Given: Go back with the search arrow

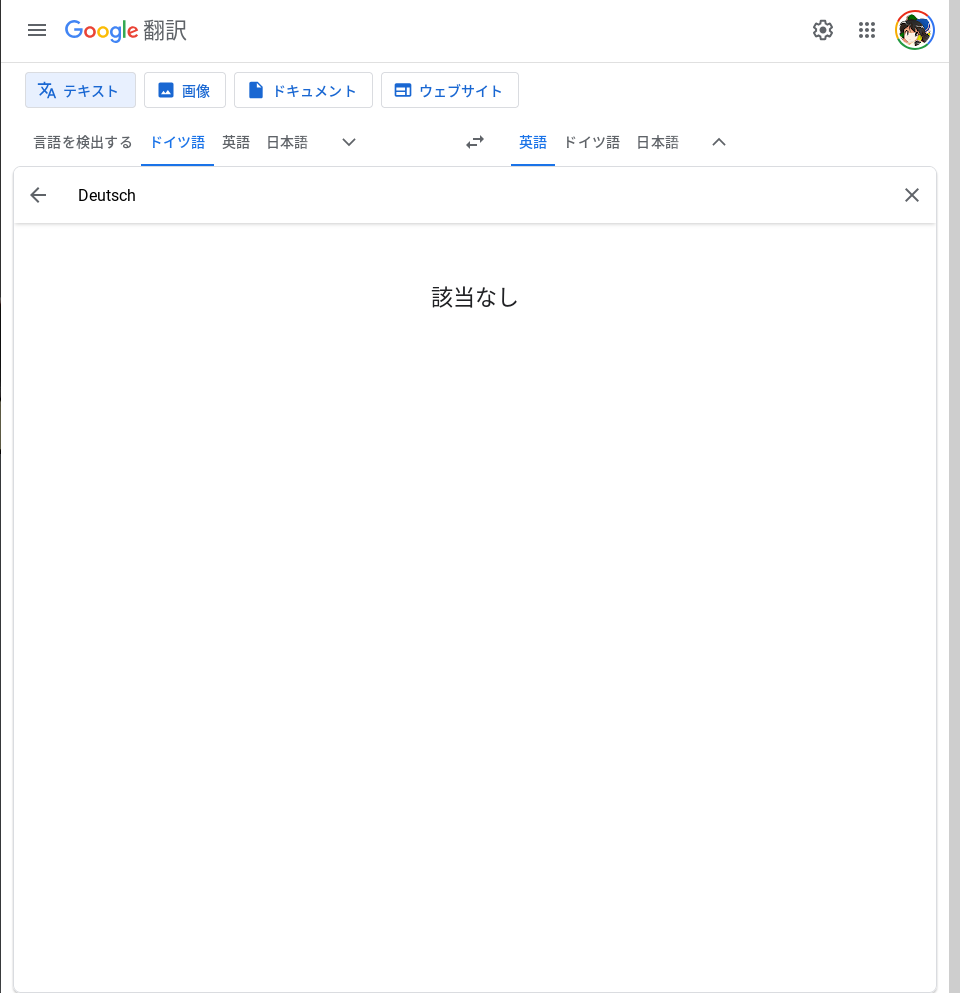Looking at the screenshot, I should (x=38, y=195).
